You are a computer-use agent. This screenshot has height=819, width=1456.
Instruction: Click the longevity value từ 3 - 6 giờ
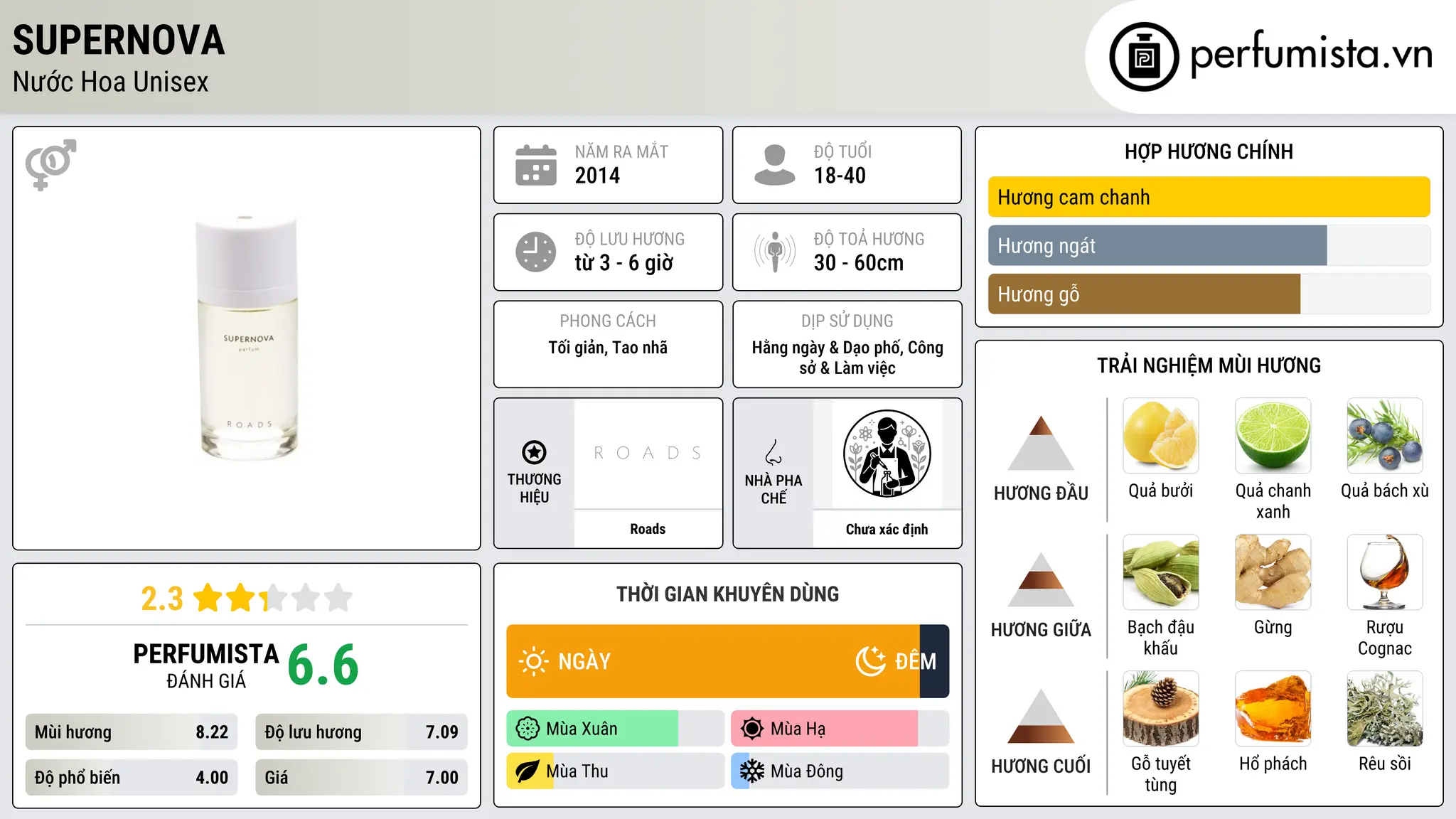(624, 263)
